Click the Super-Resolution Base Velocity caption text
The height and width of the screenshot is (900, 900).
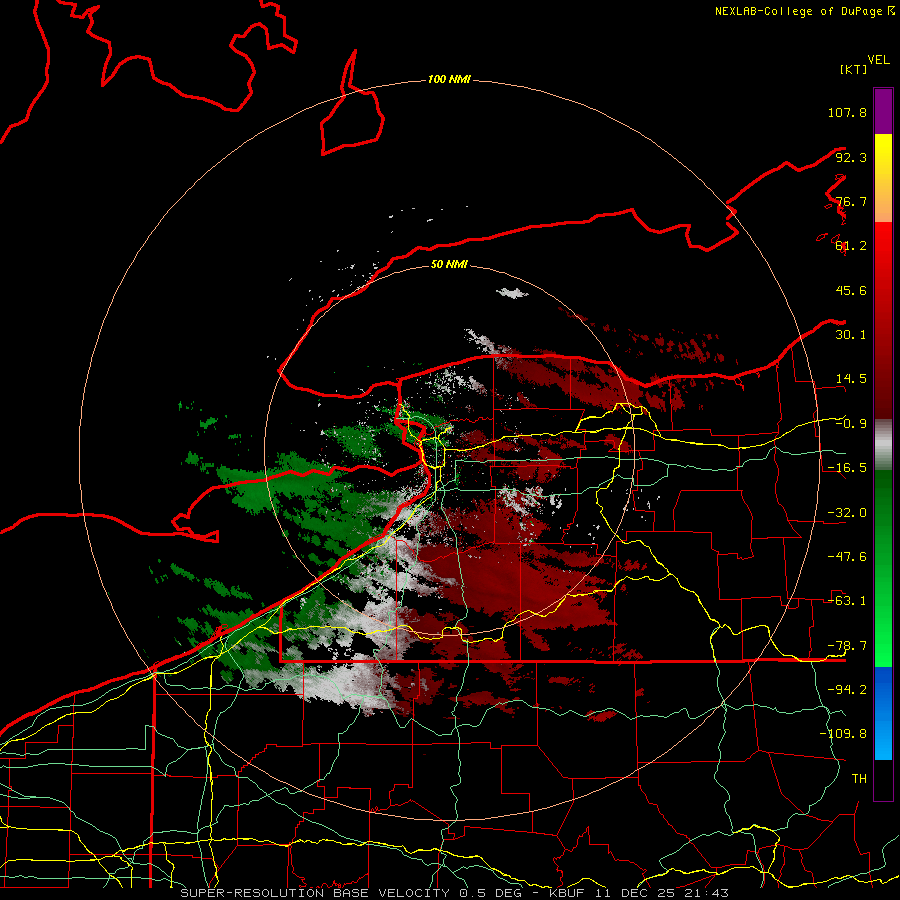(x=454, y=893)
